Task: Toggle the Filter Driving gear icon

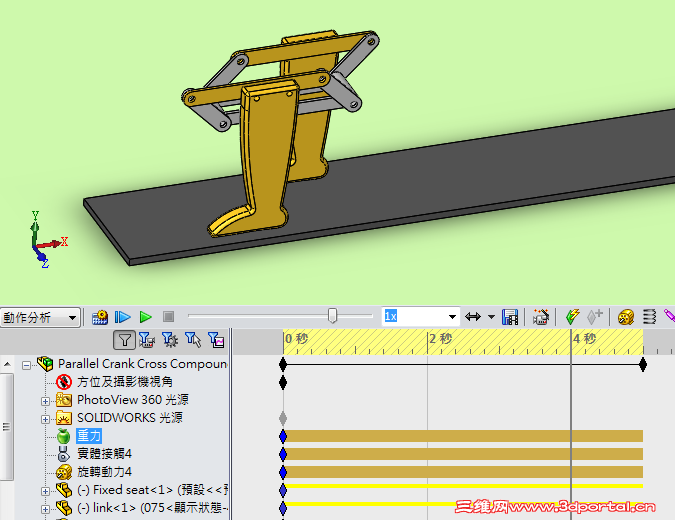Action: (x=170, y=340)
